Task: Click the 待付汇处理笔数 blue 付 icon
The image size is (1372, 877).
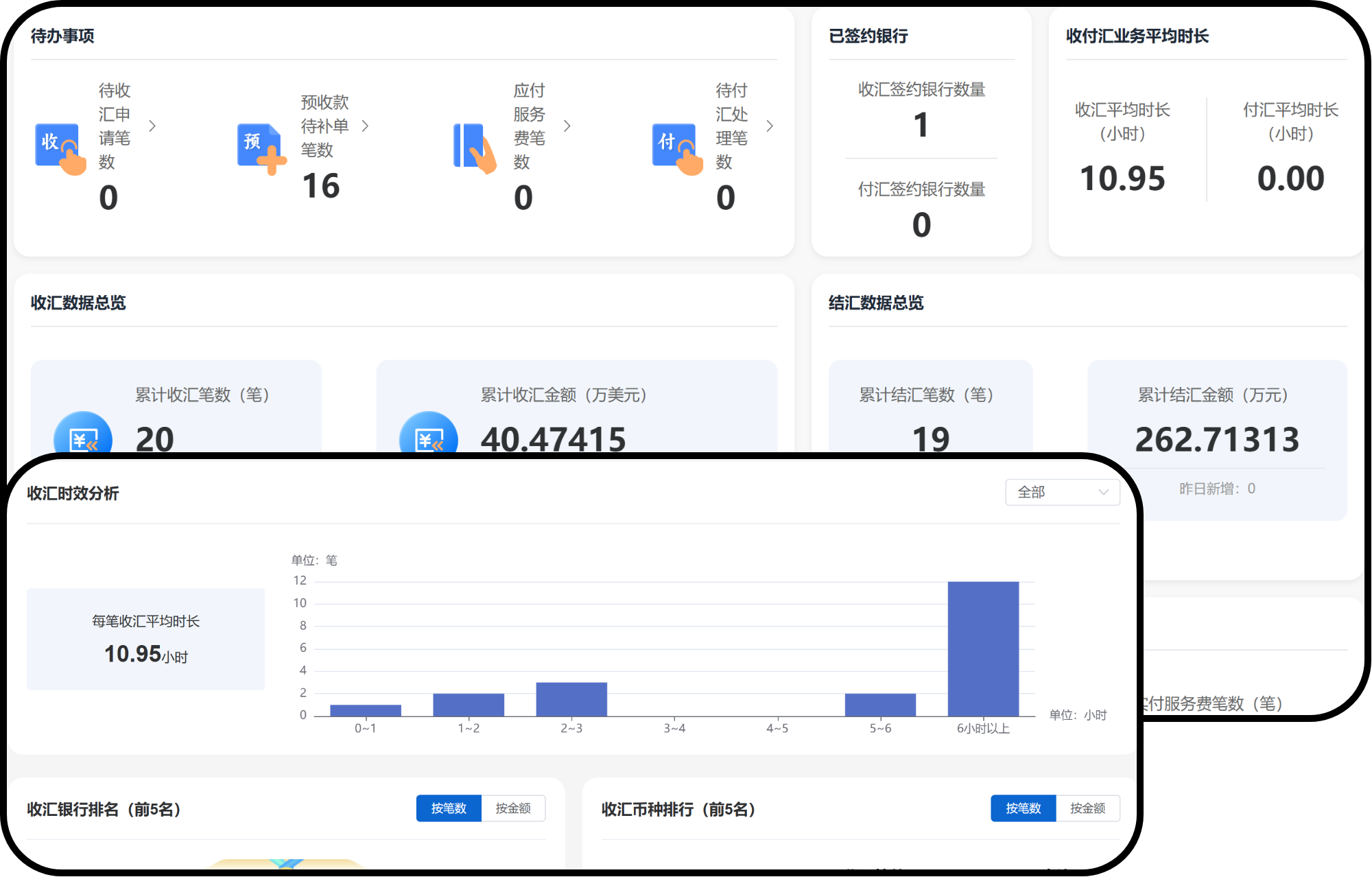Action: [x=678, y=149]
